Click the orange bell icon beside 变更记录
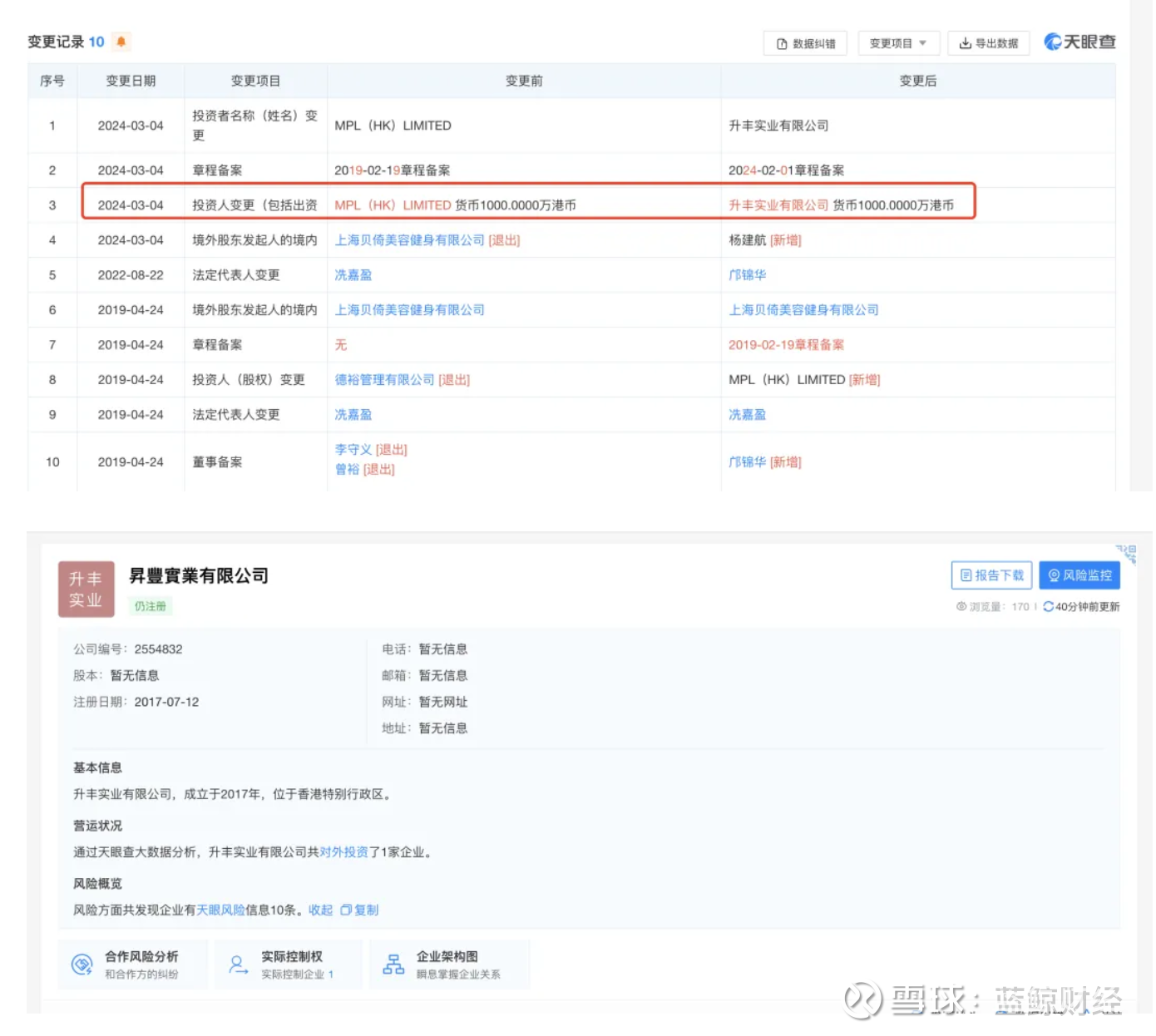This screenshot has height=1036, width=1156. click(121, 42)
